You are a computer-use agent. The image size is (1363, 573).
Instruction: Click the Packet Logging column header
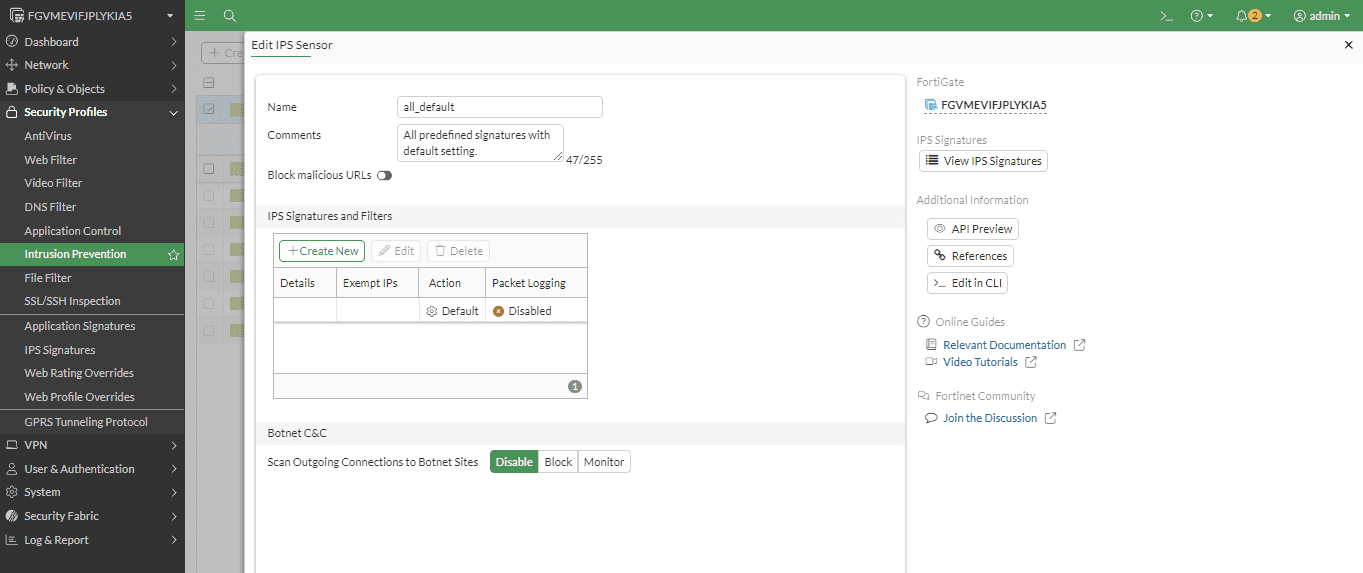pyautogui.click(x=536, y=283)
